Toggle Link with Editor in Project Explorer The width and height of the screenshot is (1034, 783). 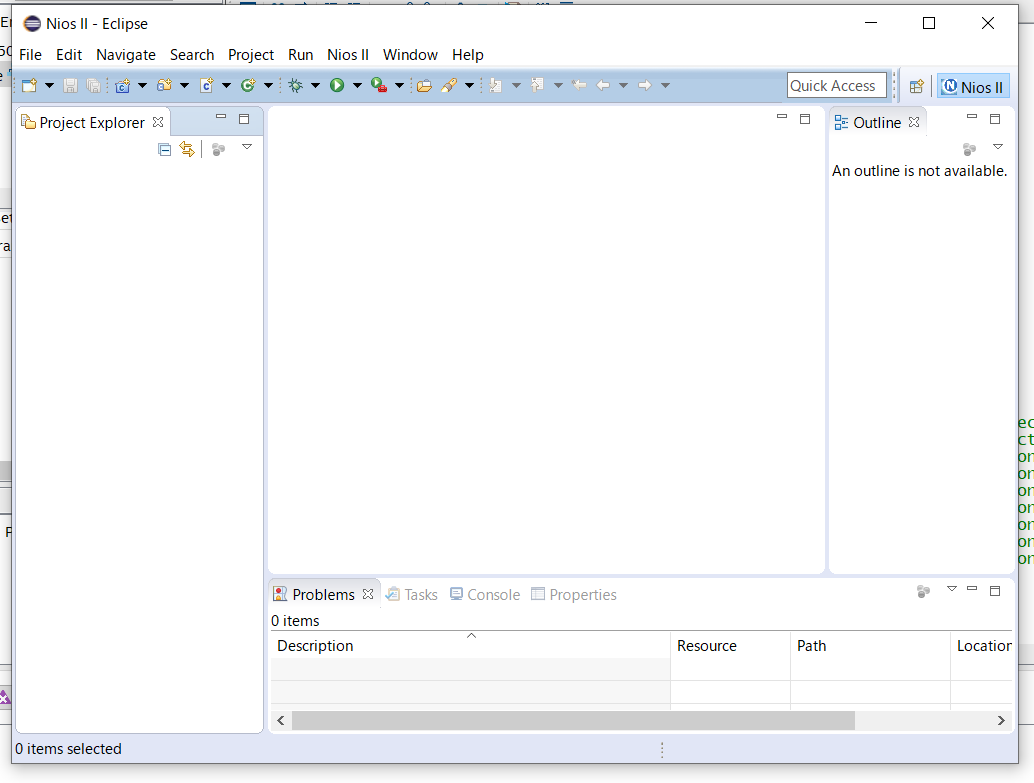[x=187, y=150]
